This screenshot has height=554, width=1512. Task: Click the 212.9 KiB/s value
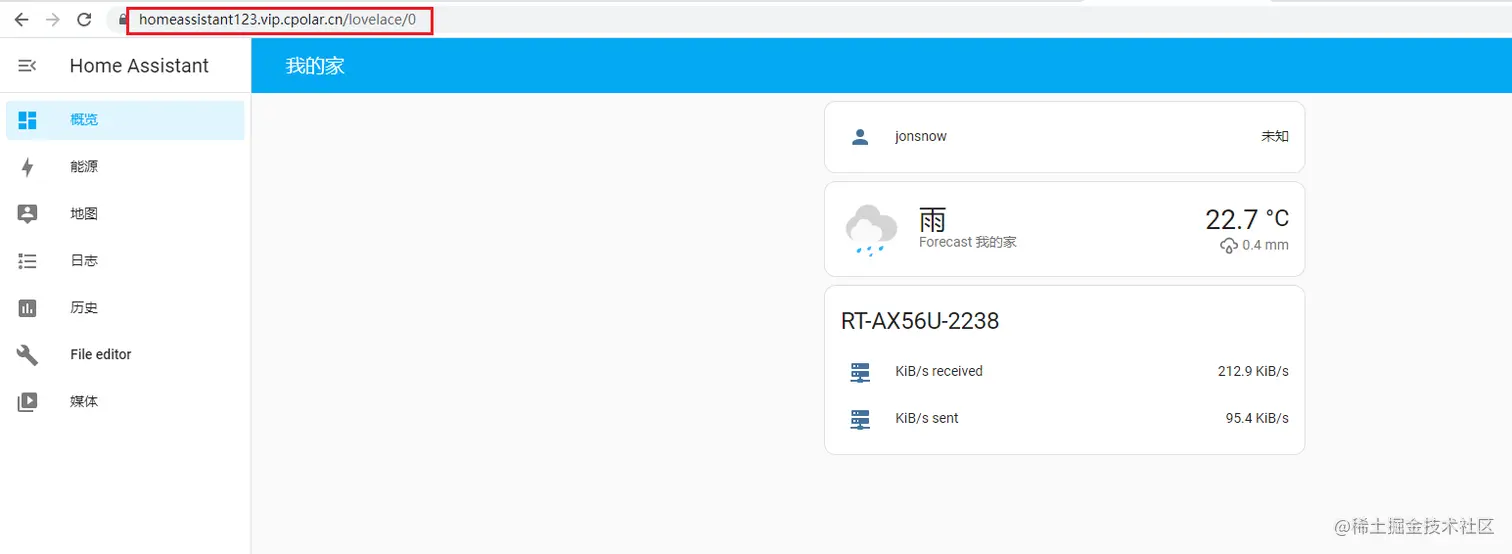(1253, 372)
